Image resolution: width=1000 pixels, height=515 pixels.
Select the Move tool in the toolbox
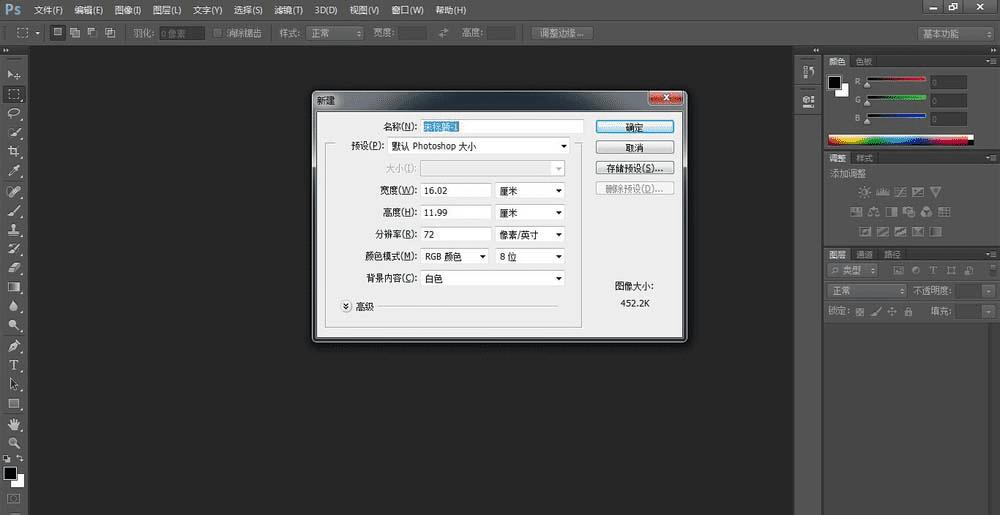point(14,75)
